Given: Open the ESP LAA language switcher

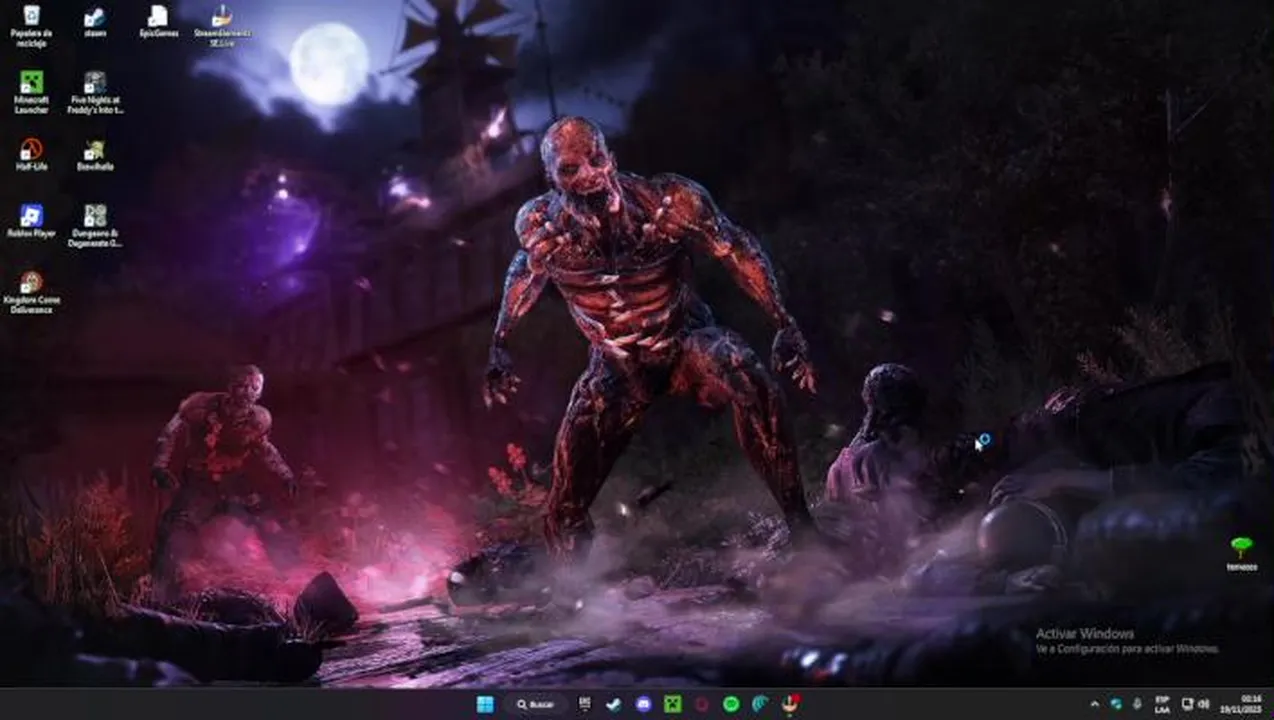Looking at the screenshot, I should tap(1162, 704).
